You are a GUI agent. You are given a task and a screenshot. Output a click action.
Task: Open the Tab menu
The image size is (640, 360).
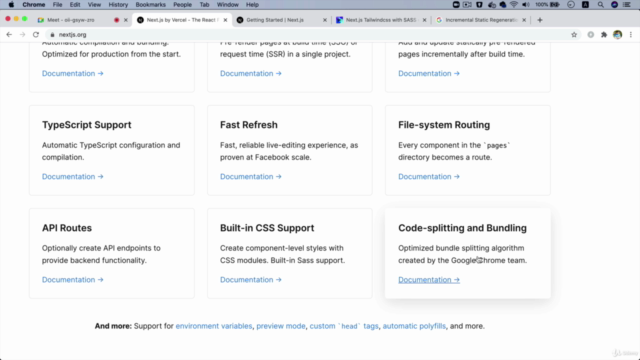pyautogui.click(x=204, y=4)
